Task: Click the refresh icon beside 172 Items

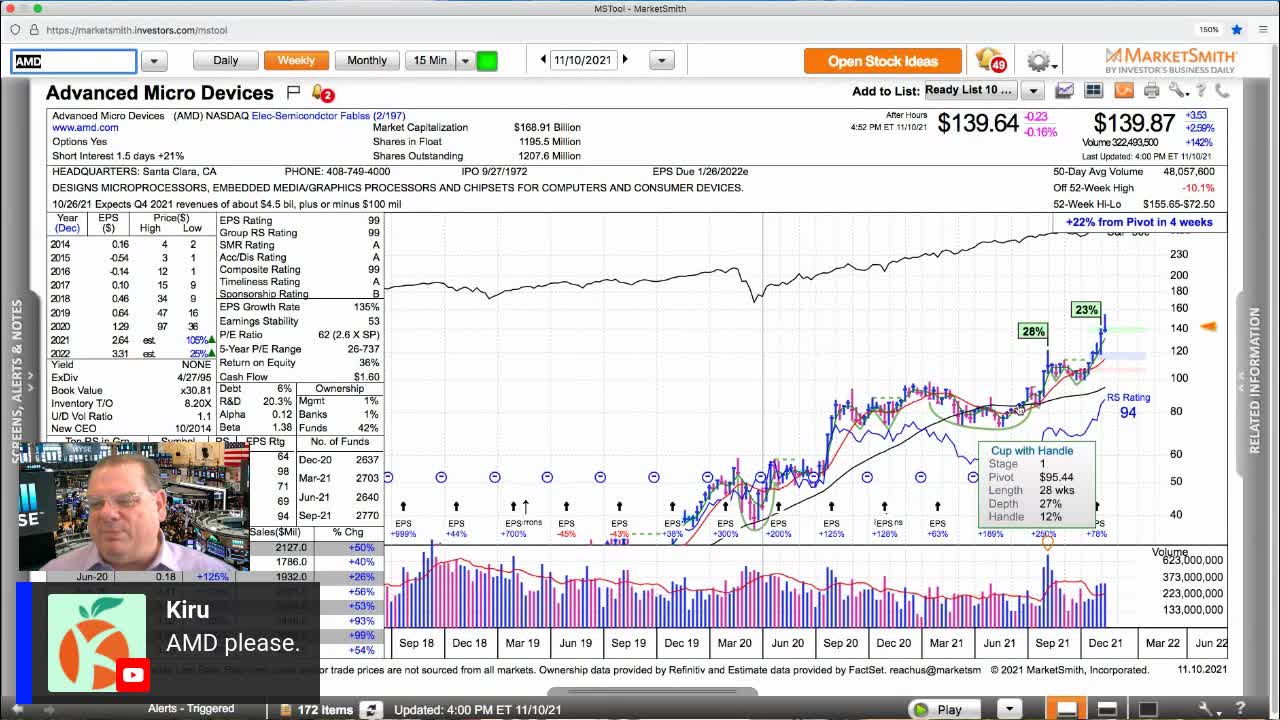Action: [x=371, y=710]
